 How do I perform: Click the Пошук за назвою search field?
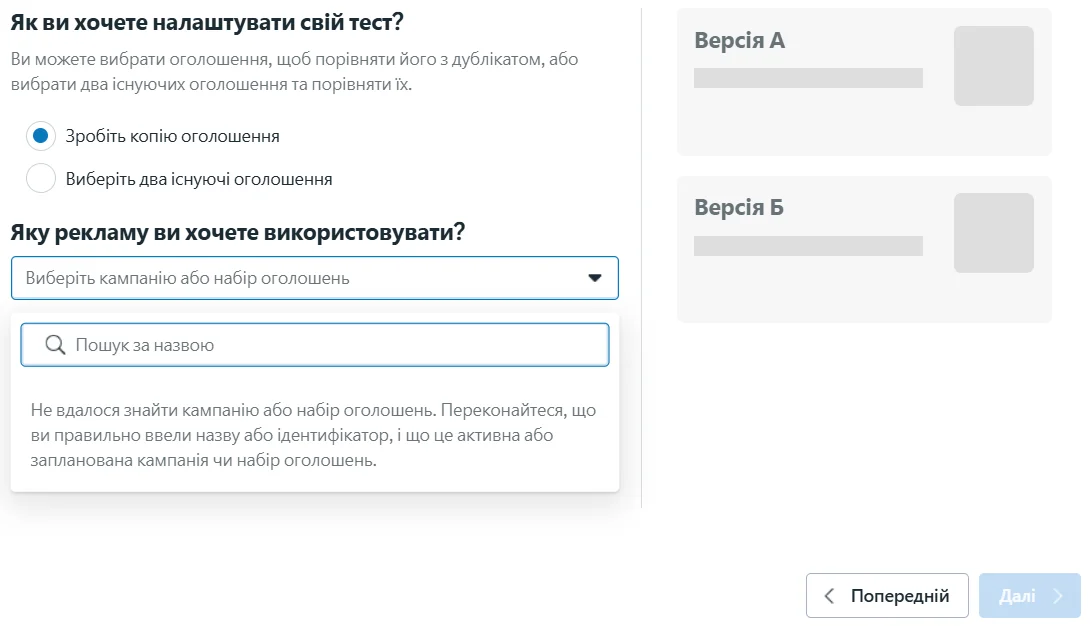(314, 344)
